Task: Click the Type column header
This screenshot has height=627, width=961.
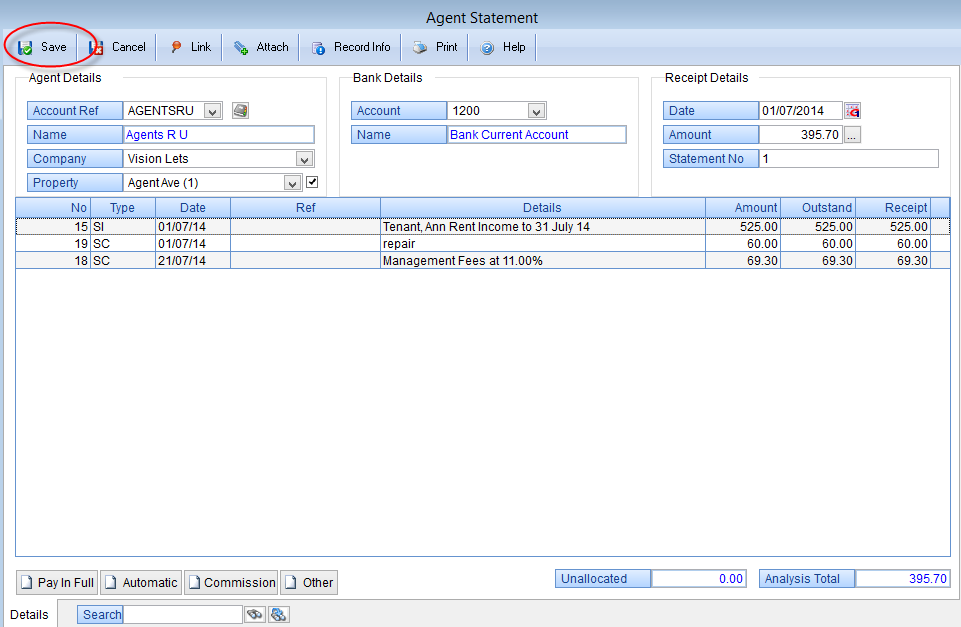Action: 123,208
